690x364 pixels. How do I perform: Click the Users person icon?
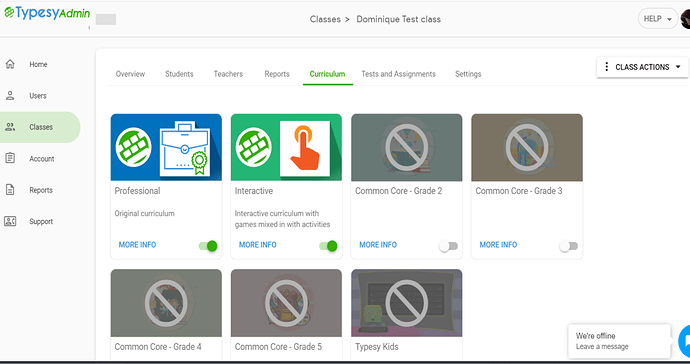pyautogui.click(x=10, y=96)
